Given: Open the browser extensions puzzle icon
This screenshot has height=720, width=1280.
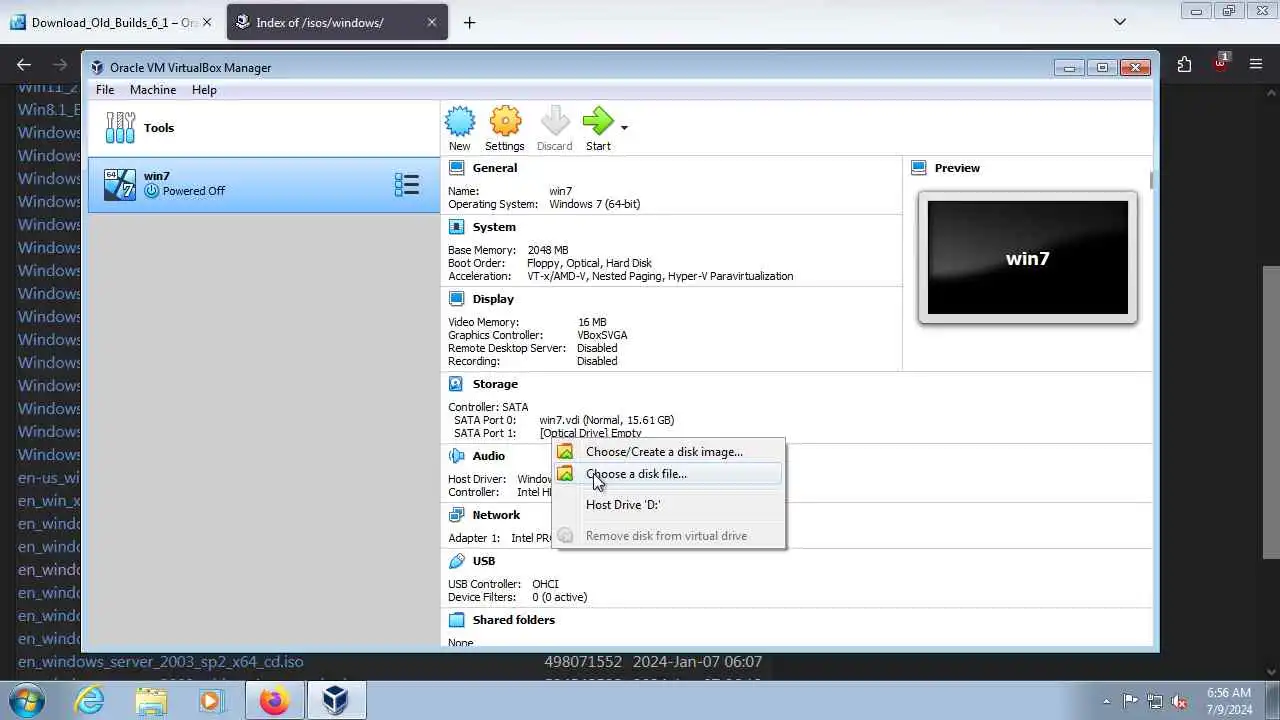Looking at the screenshot, I should [x=1184, y=65].
